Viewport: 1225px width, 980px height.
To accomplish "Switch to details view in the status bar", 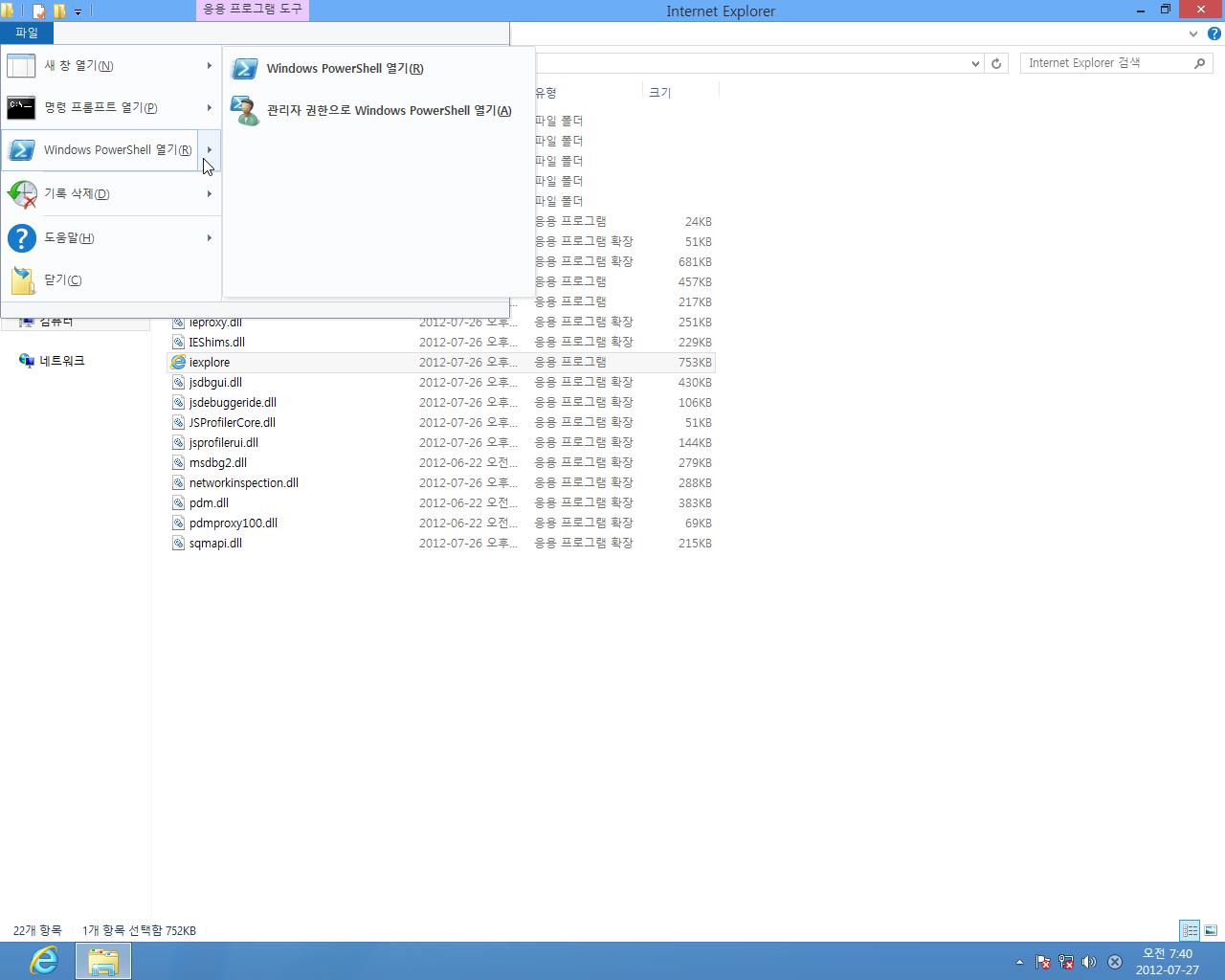I will (x=1190, y=930).
